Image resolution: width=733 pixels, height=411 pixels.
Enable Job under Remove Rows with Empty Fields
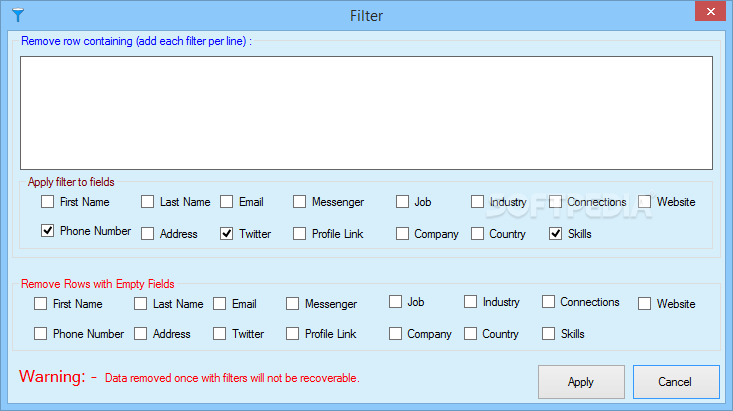(395, 302)
